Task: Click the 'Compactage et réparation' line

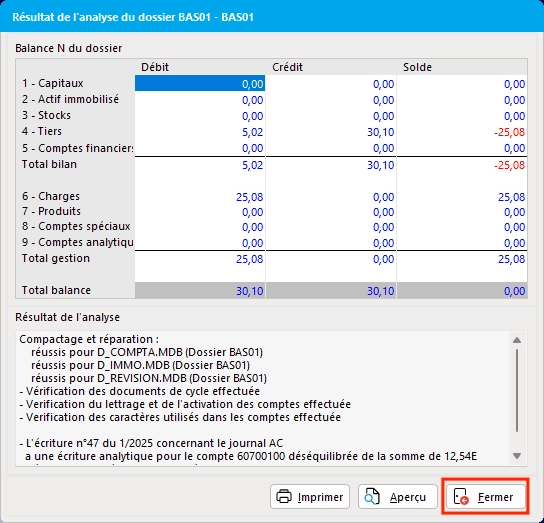Action: (x=89, y=339)
